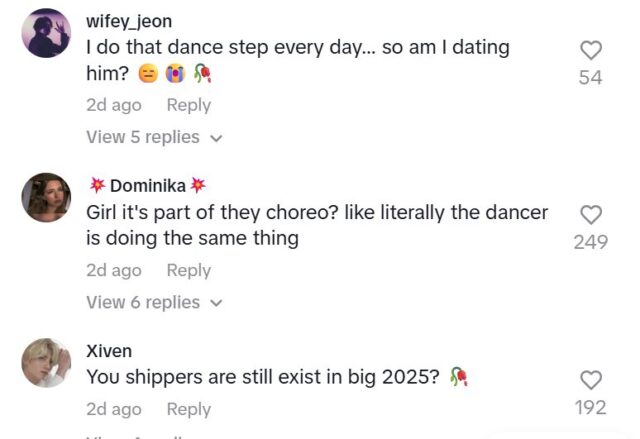
Task: Like Dominika's comment with the heart
Action: click(x=591, y=214)
